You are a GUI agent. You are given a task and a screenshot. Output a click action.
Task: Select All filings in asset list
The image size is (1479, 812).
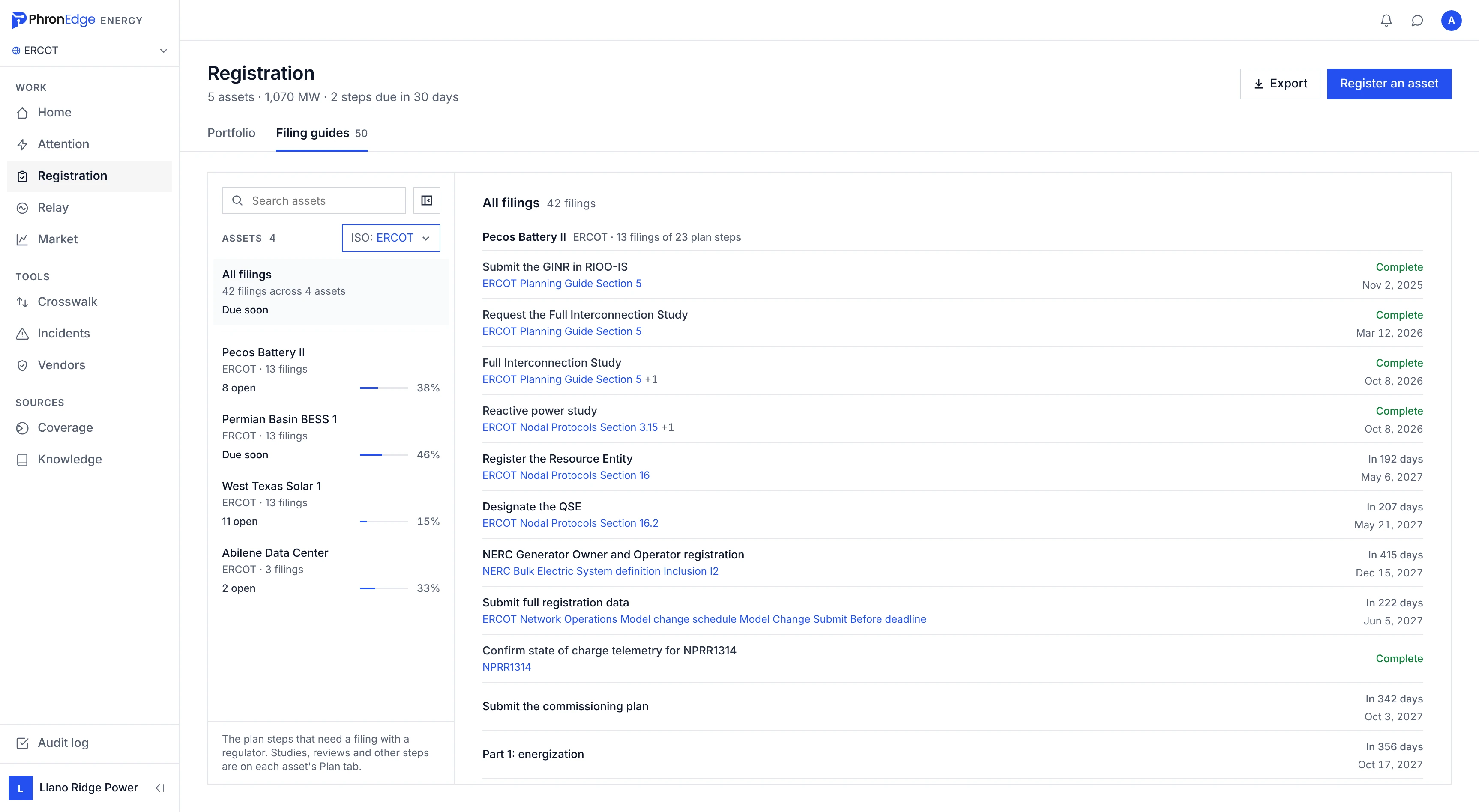[331, 292]
